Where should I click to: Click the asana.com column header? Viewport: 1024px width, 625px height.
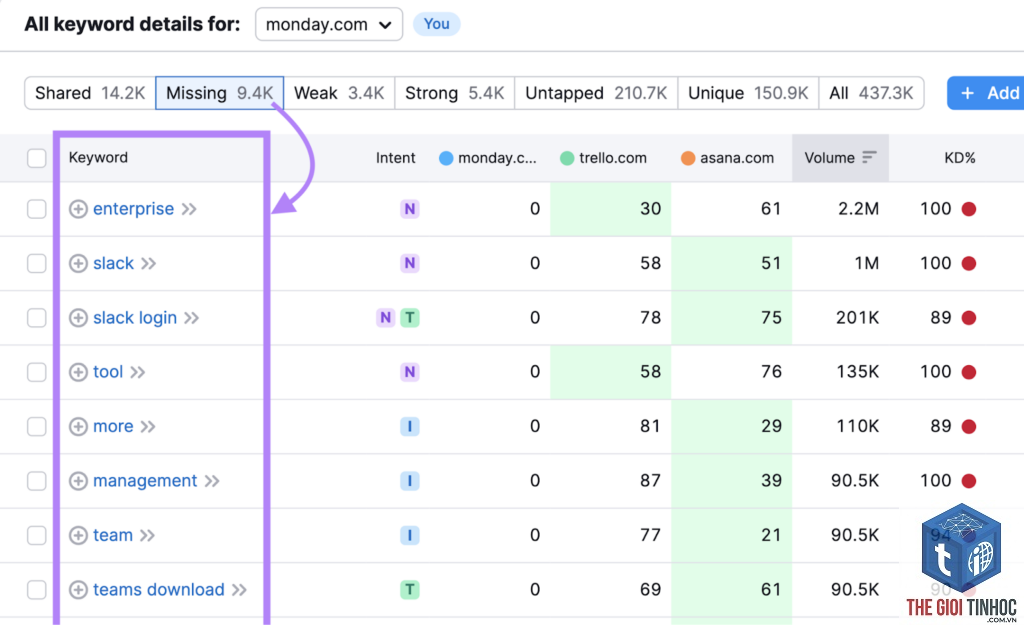tap(737, 158)
